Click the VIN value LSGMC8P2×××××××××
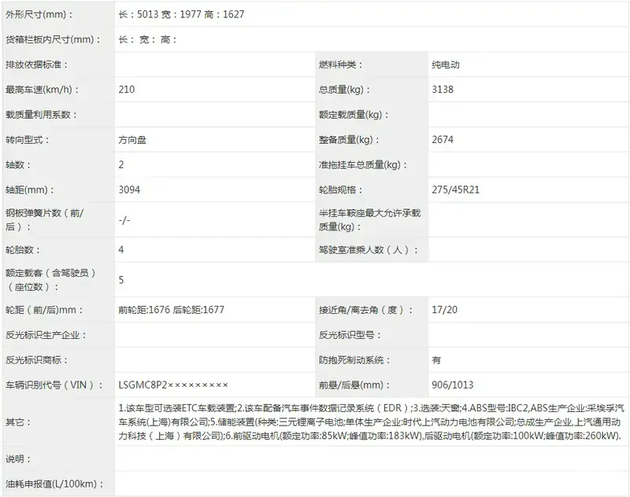 pyautogui.click(x=173, y=384)
